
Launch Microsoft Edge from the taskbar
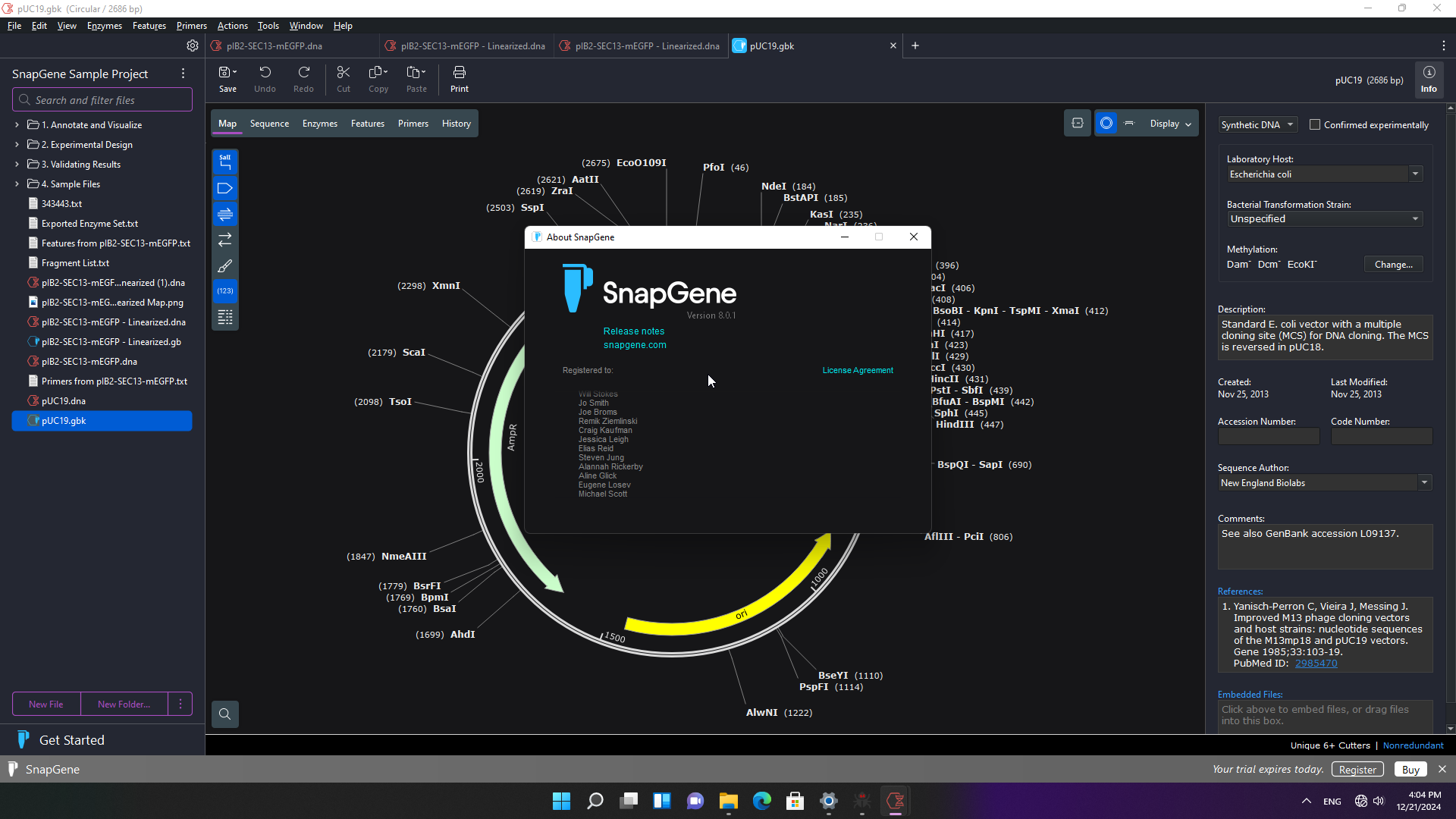pyautogui.click(x=762, y=801)
